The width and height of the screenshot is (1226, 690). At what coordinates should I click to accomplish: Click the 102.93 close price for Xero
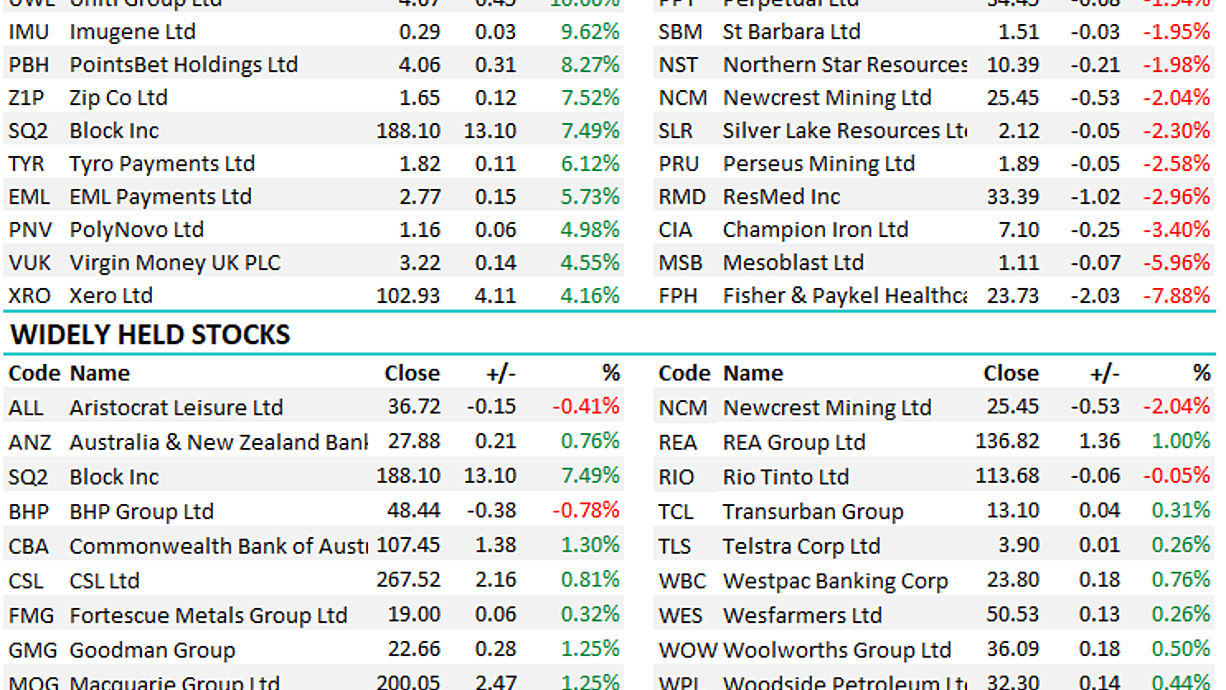(408, 296)
